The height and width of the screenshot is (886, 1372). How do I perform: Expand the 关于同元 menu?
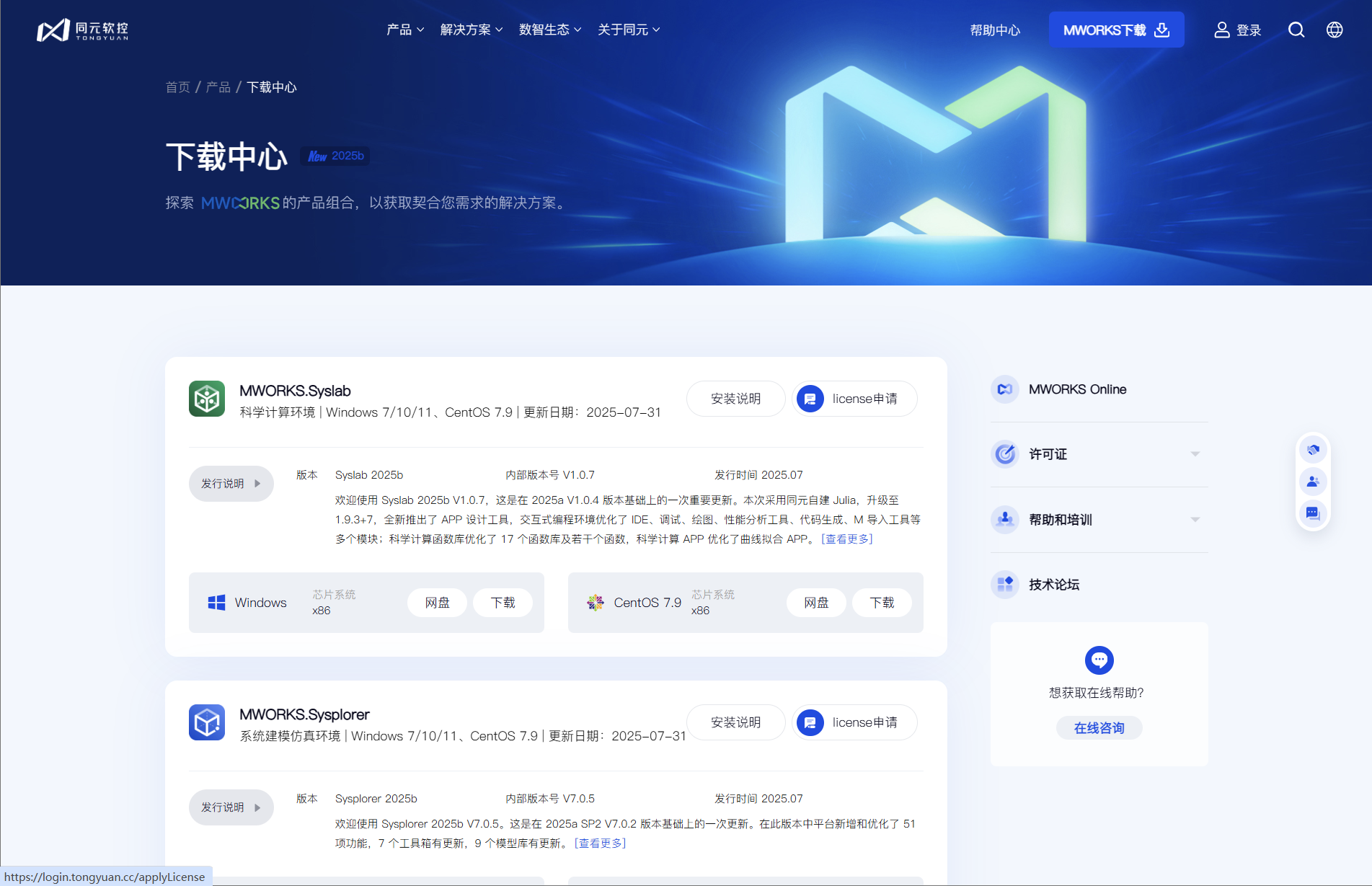tap(629, 30)
